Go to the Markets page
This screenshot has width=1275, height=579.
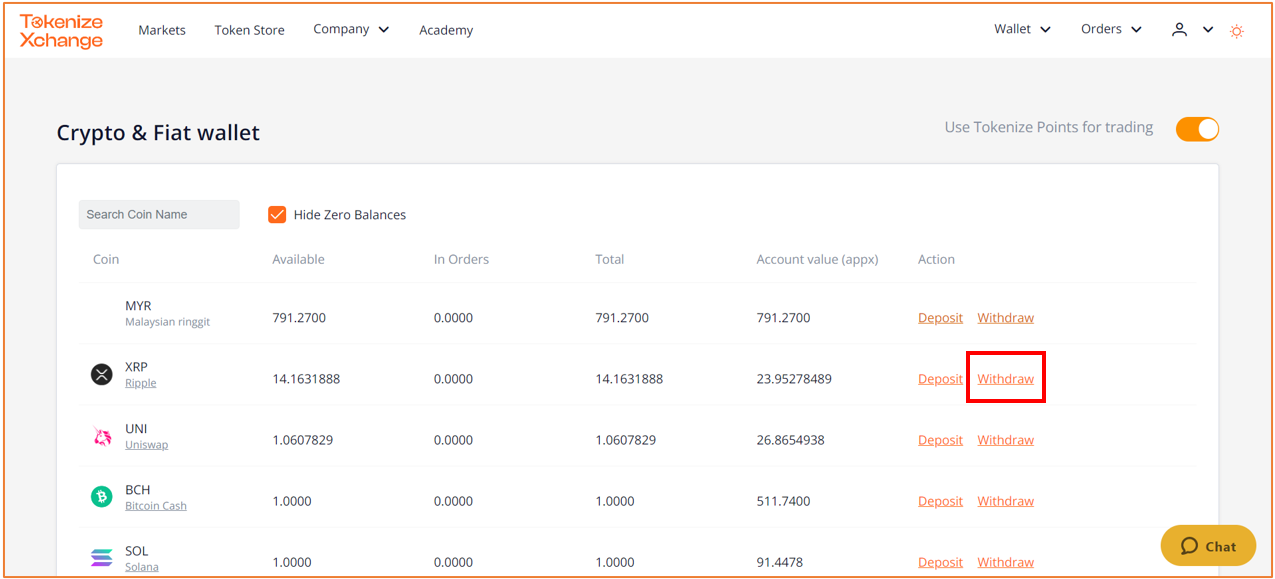pyautogui.click(x=162, y=30)
